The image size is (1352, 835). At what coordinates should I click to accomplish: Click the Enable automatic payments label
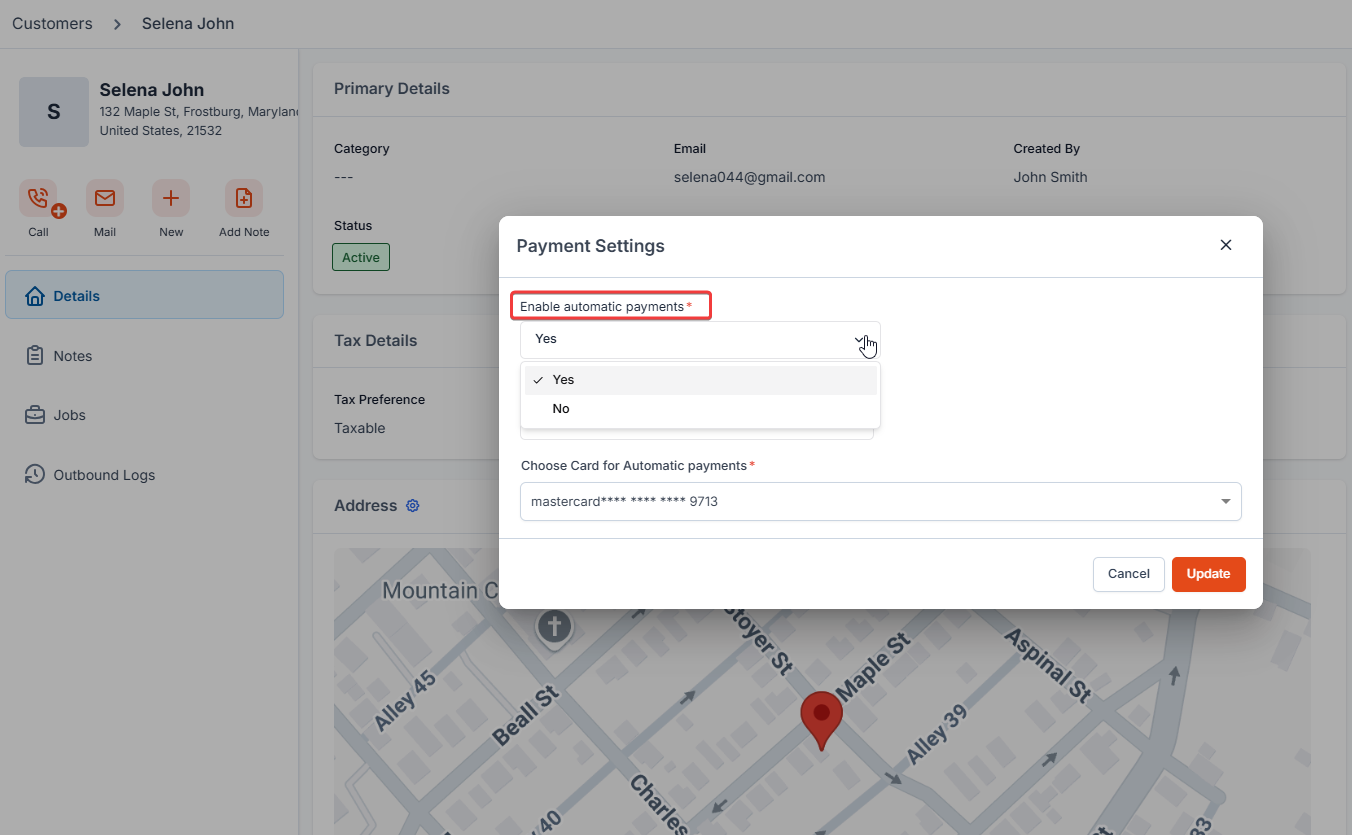point(602,306)
